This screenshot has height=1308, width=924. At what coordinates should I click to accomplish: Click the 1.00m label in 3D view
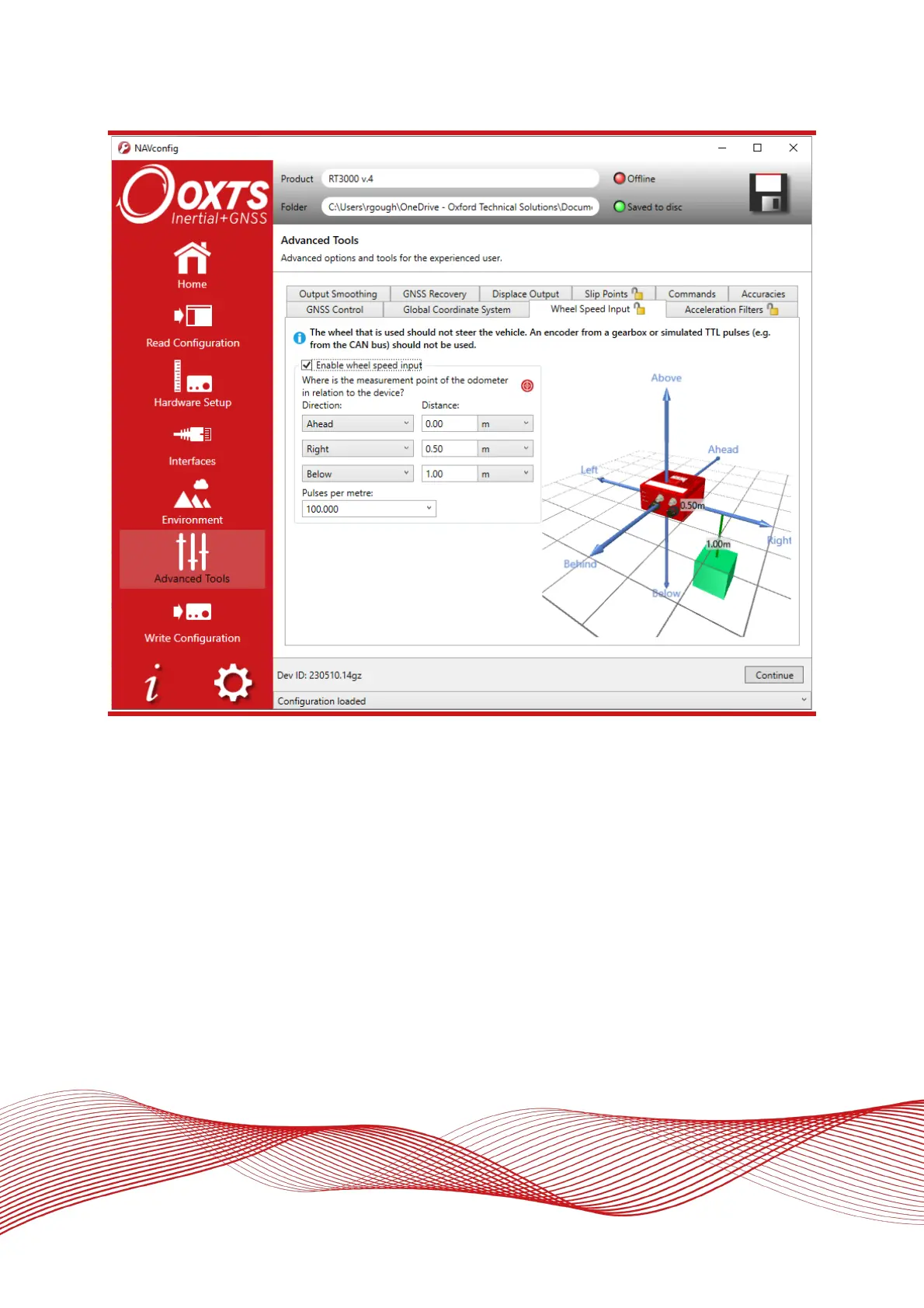coord(718,544)
